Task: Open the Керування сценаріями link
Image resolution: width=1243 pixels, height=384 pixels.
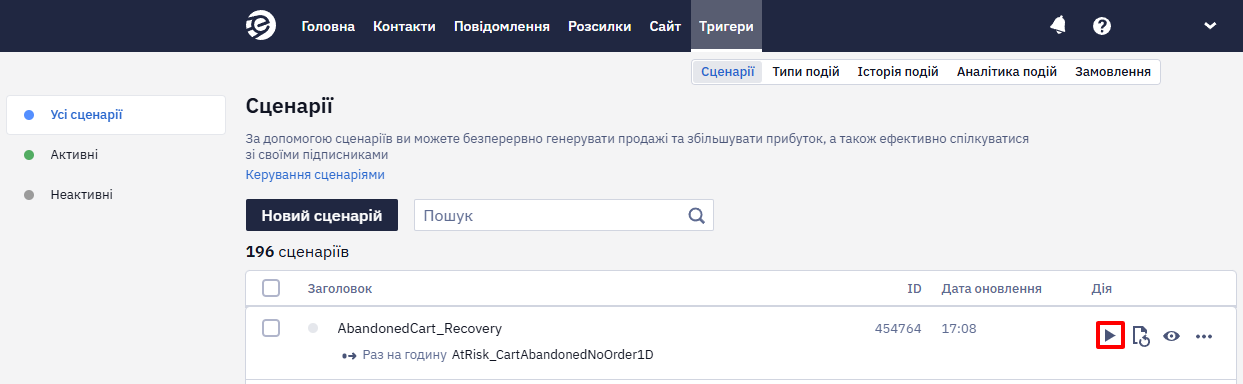Action: pos(315,174)
